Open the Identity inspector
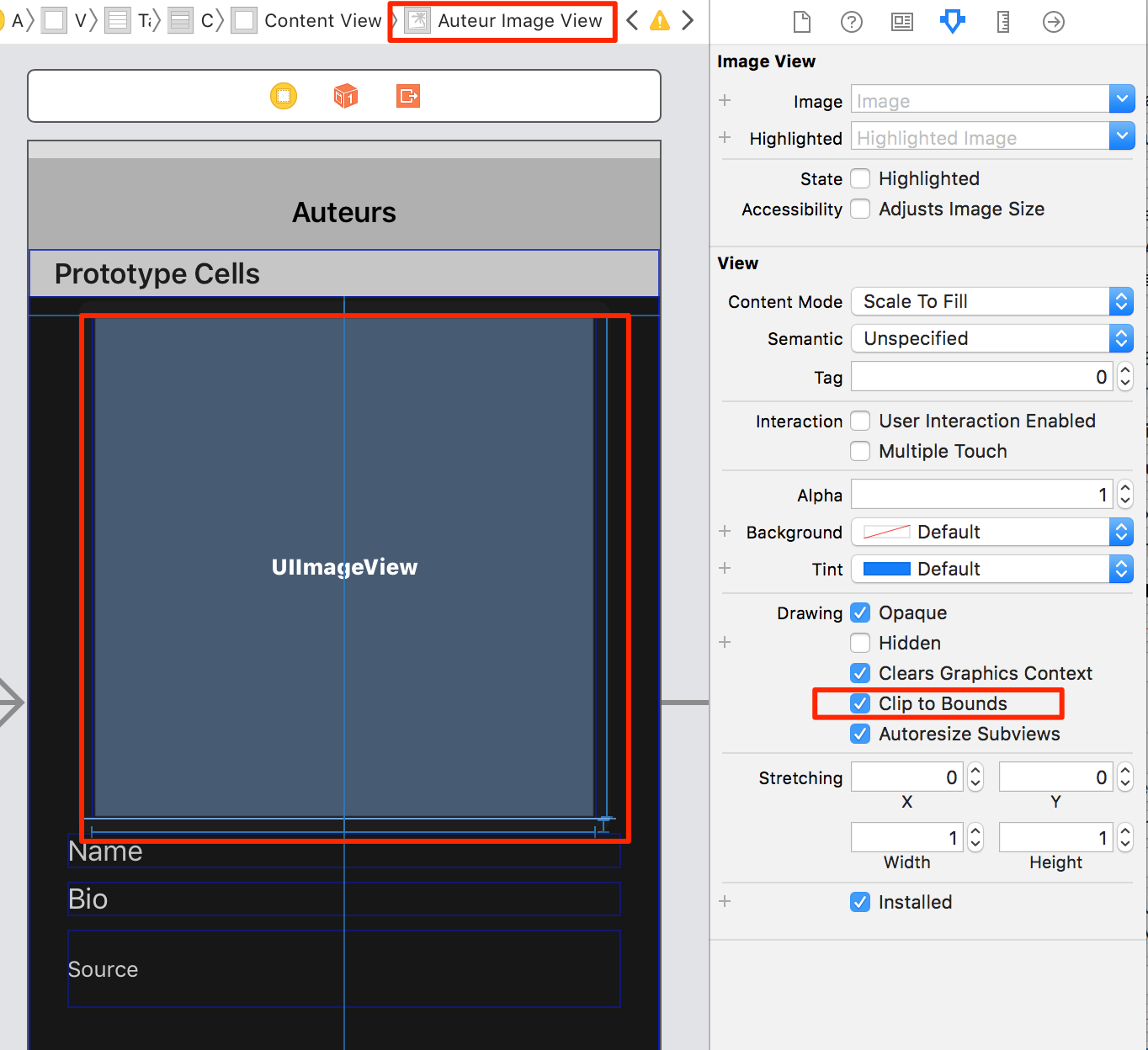The height and width of the screenshot is (1050, 1148). point(901,22)
